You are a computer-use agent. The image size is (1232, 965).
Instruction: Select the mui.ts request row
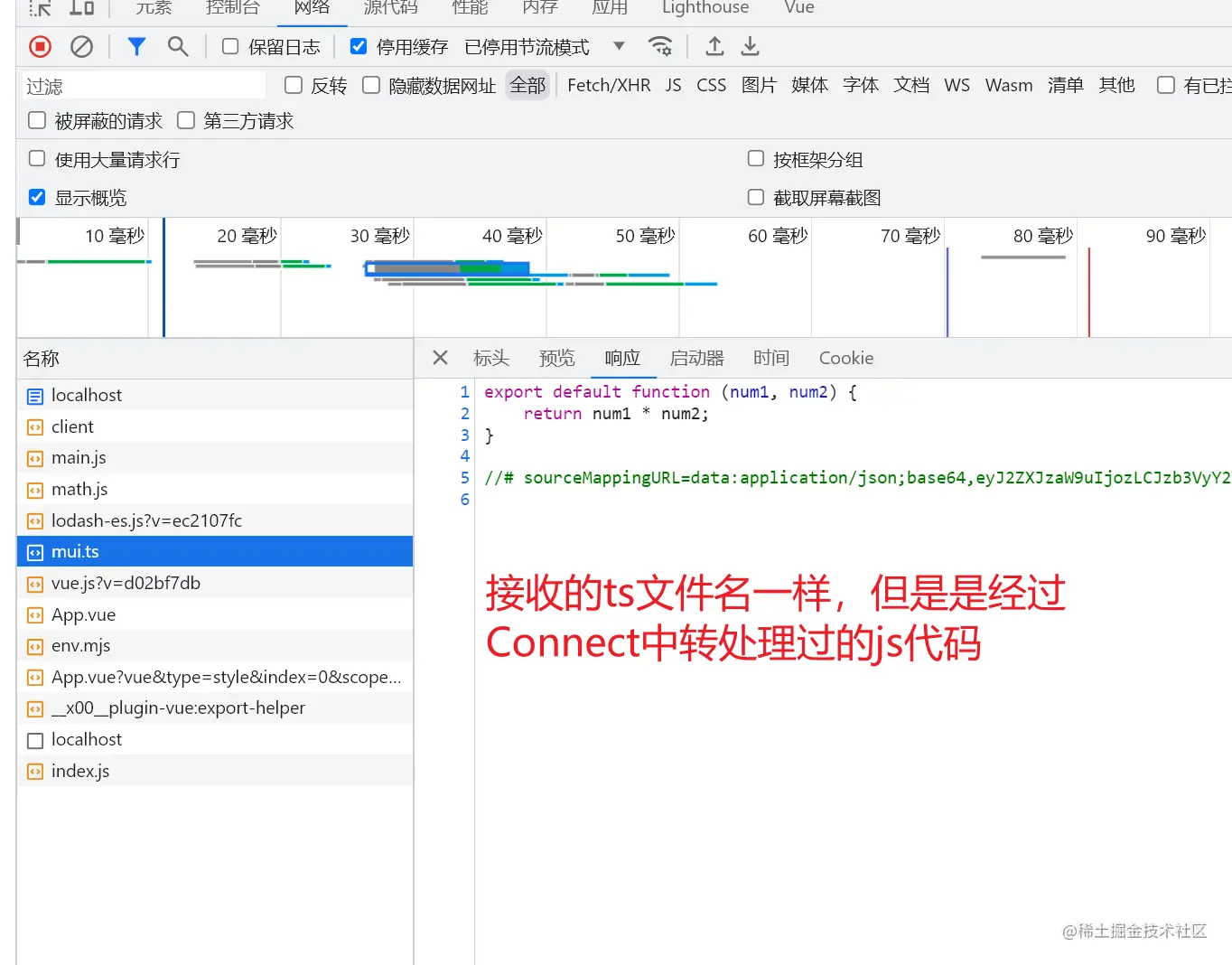tap(215, 551)
